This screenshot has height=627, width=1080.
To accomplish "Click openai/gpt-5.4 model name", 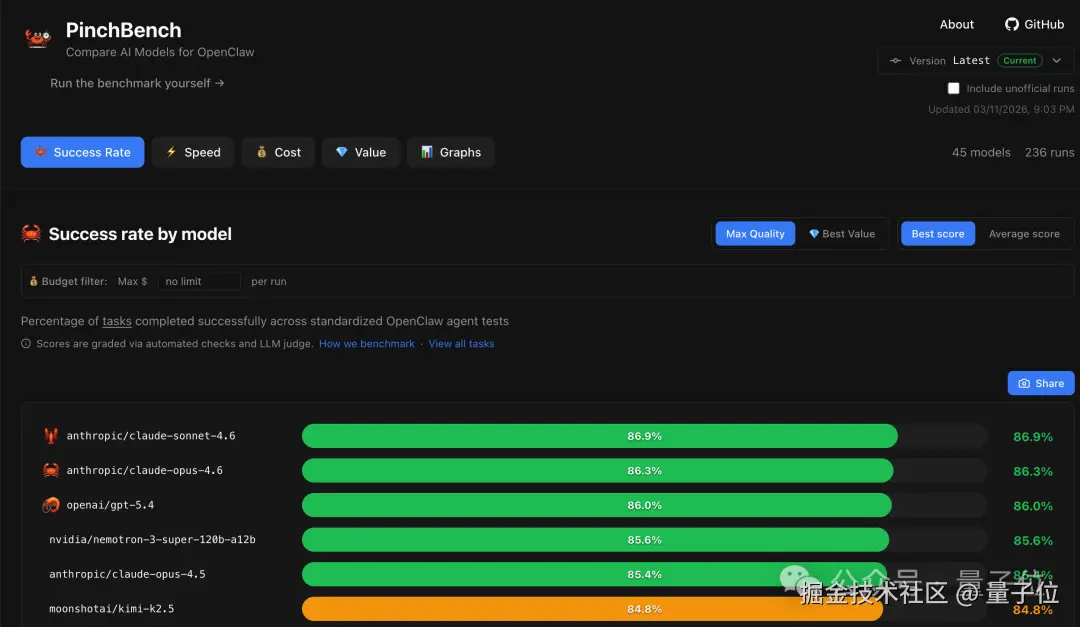I will (x=110, y=505).
